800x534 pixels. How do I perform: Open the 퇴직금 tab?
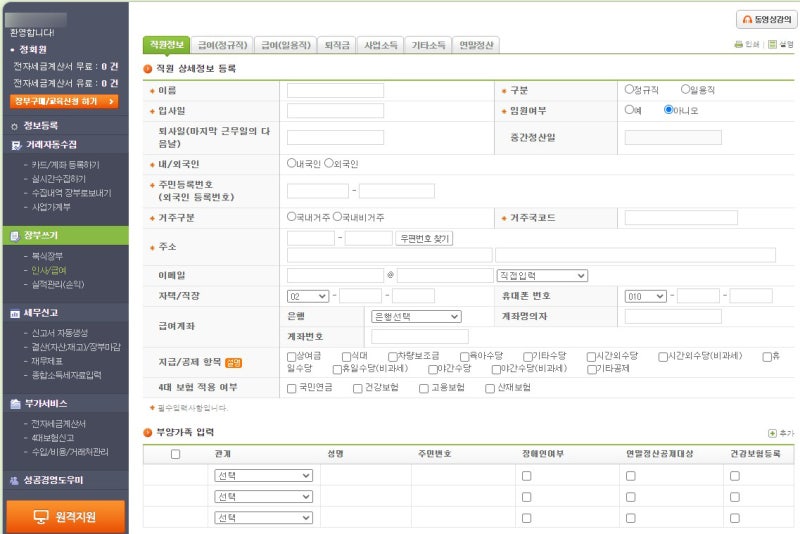(337, 45)
